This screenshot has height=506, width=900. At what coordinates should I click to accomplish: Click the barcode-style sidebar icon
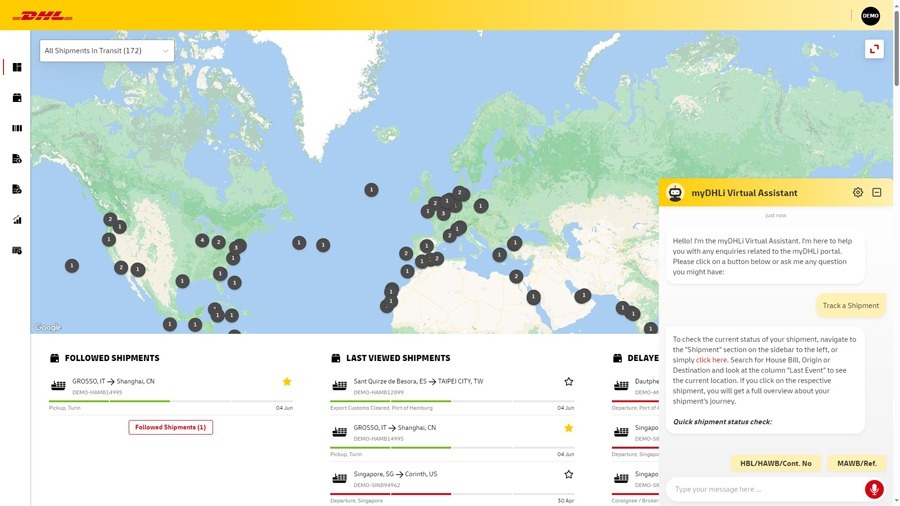tap(17, 128)
